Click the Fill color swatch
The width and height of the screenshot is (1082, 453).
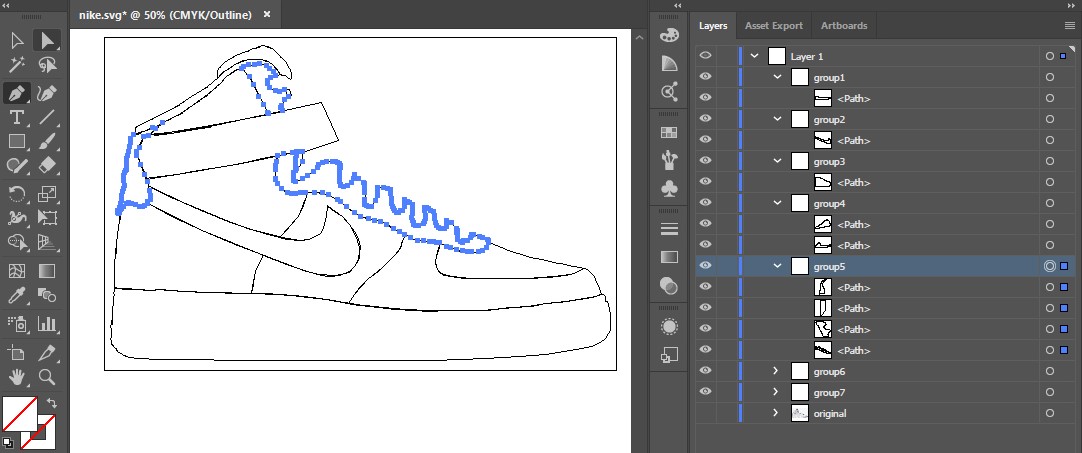click(x=20, y=414)
